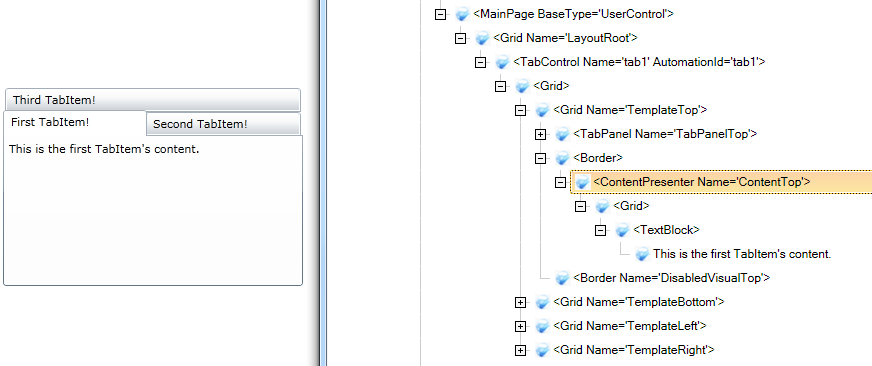Select MainPage BaseType='UserControl' row
The height and width of the screenshot is (366, 872).
tap(573, 14)
